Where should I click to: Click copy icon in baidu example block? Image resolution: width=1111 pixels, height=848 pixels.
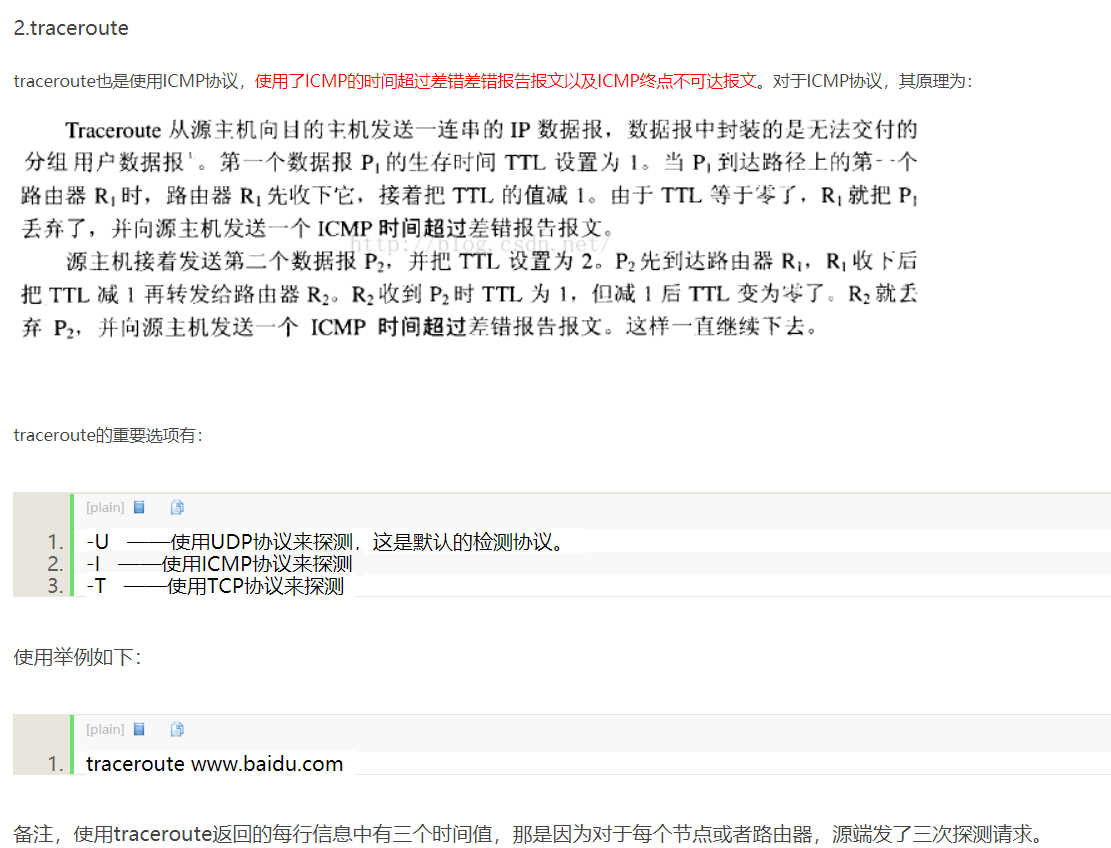pyautogui.click(x=177, y=729)
